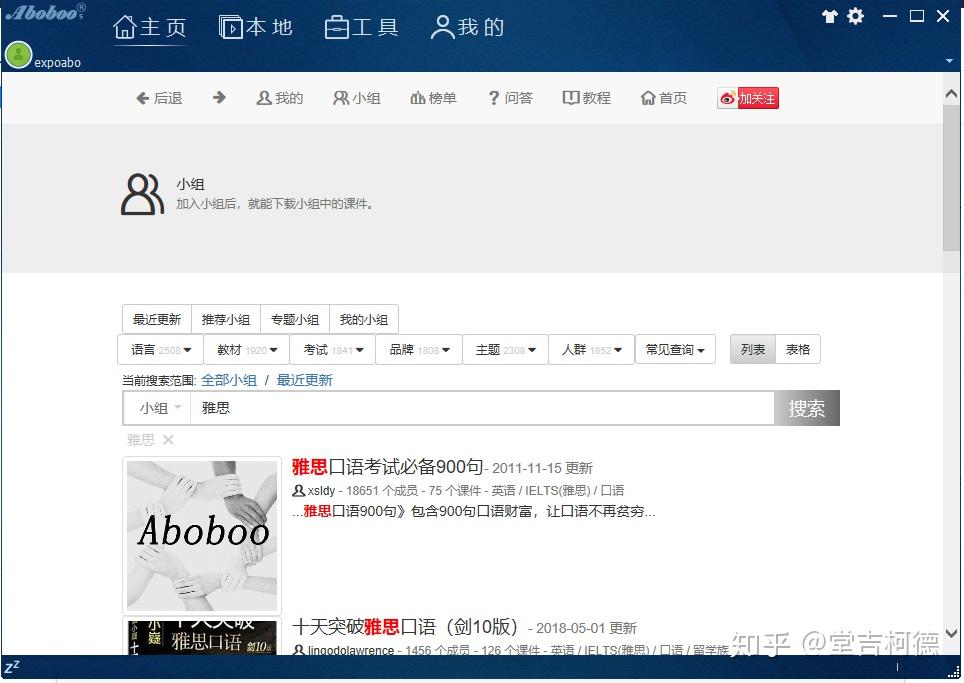Open the 工具 (Tools) section
The width and height of the screenshot is (964, 683).
(x=362, y=27)
